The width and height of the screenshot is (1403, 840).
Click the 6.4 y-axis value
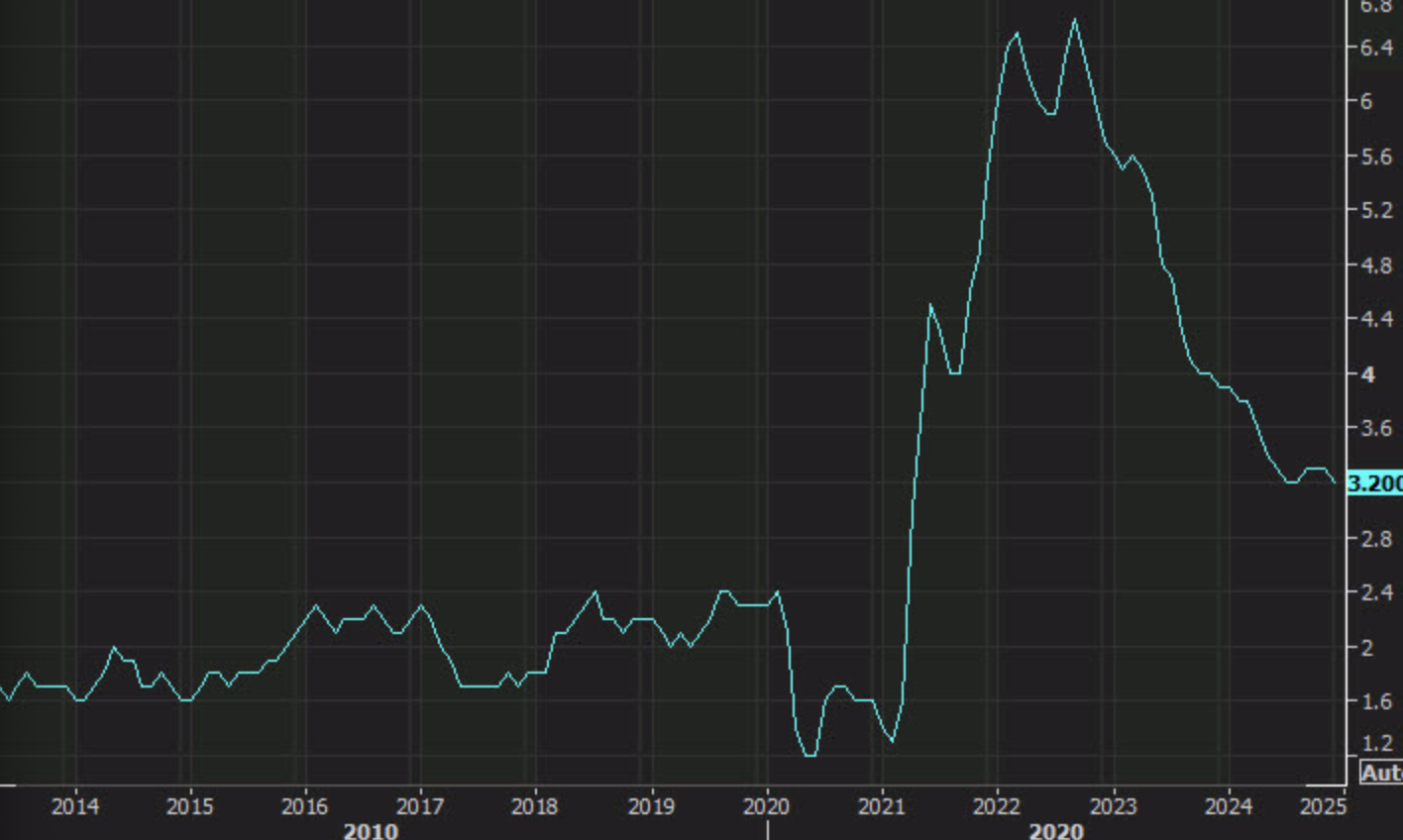pyautogui.click(x=1376, y=48)
